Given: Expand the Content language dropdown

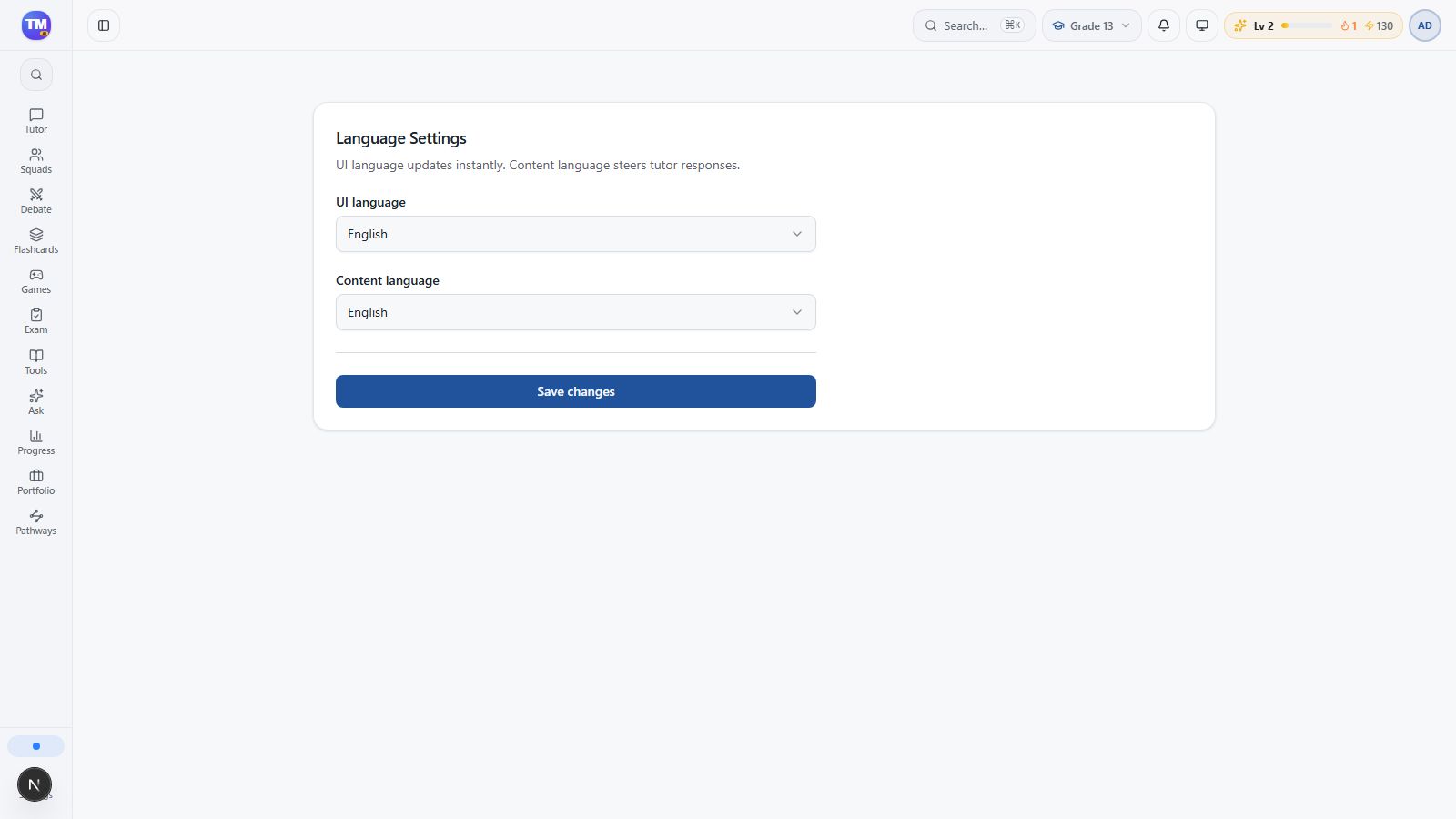Looking at the screenshot, I should [576, 312].
